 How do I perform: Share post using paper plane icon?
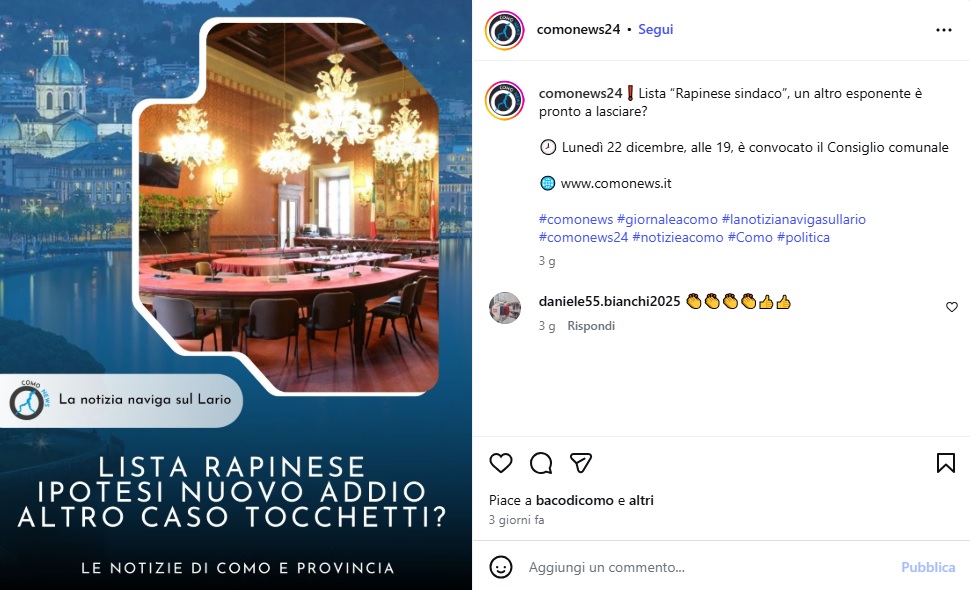[x=581, y=463]
